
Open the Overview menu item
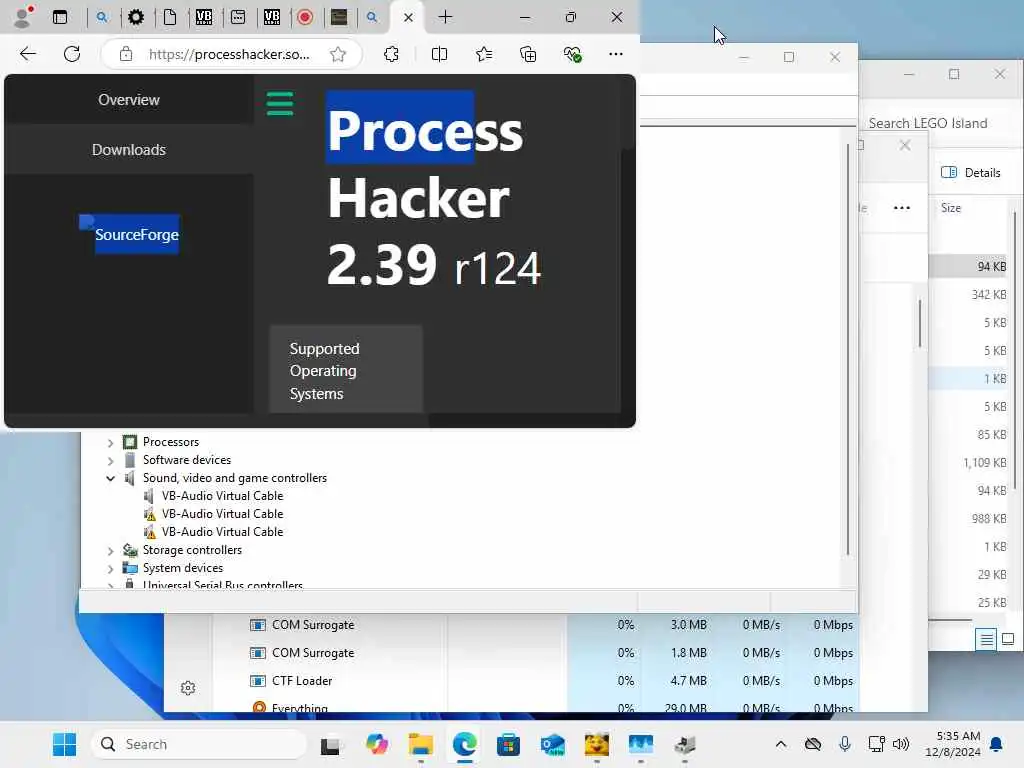[x=129, y=100]
